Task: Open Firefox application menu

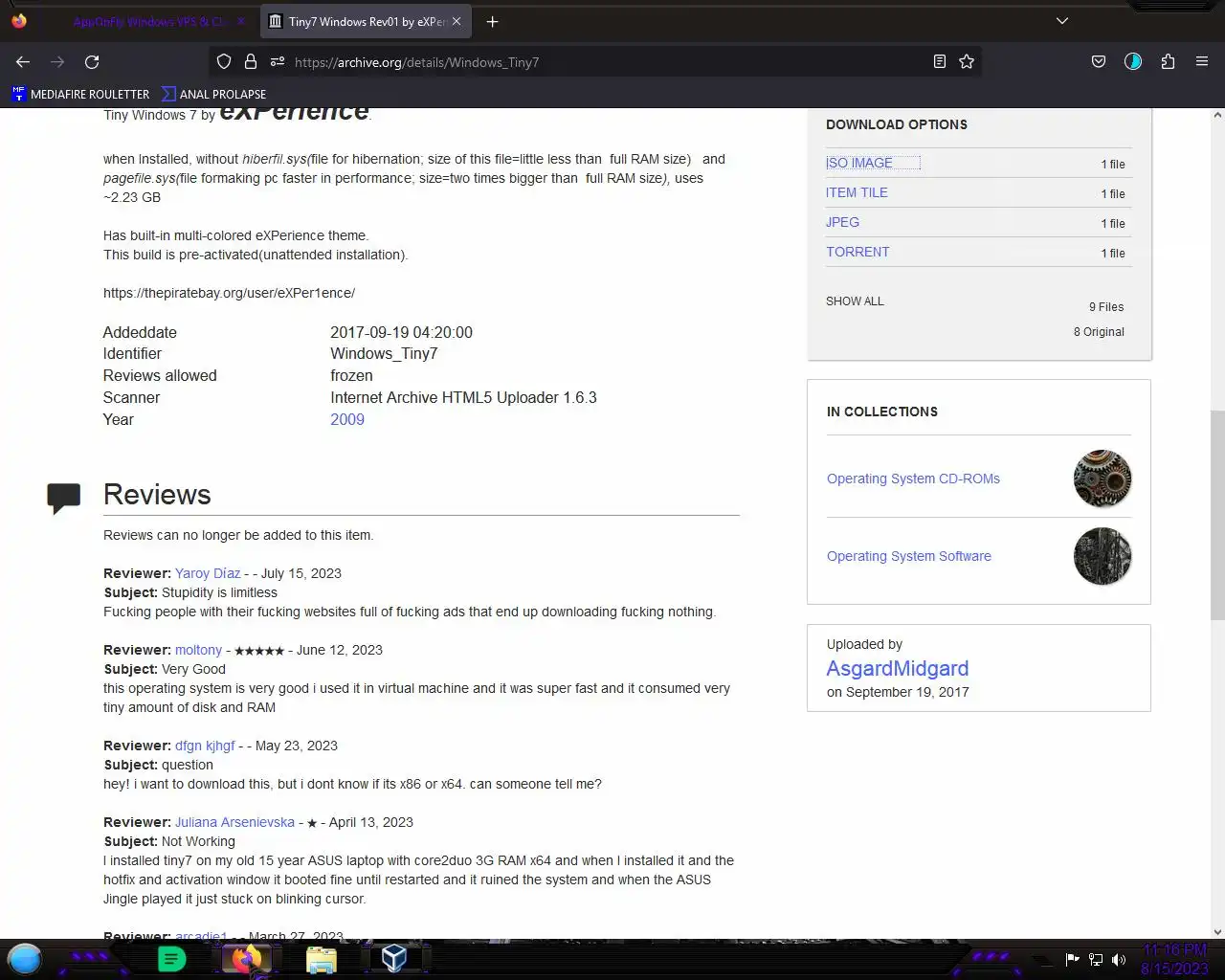Action: (1202, 62)
